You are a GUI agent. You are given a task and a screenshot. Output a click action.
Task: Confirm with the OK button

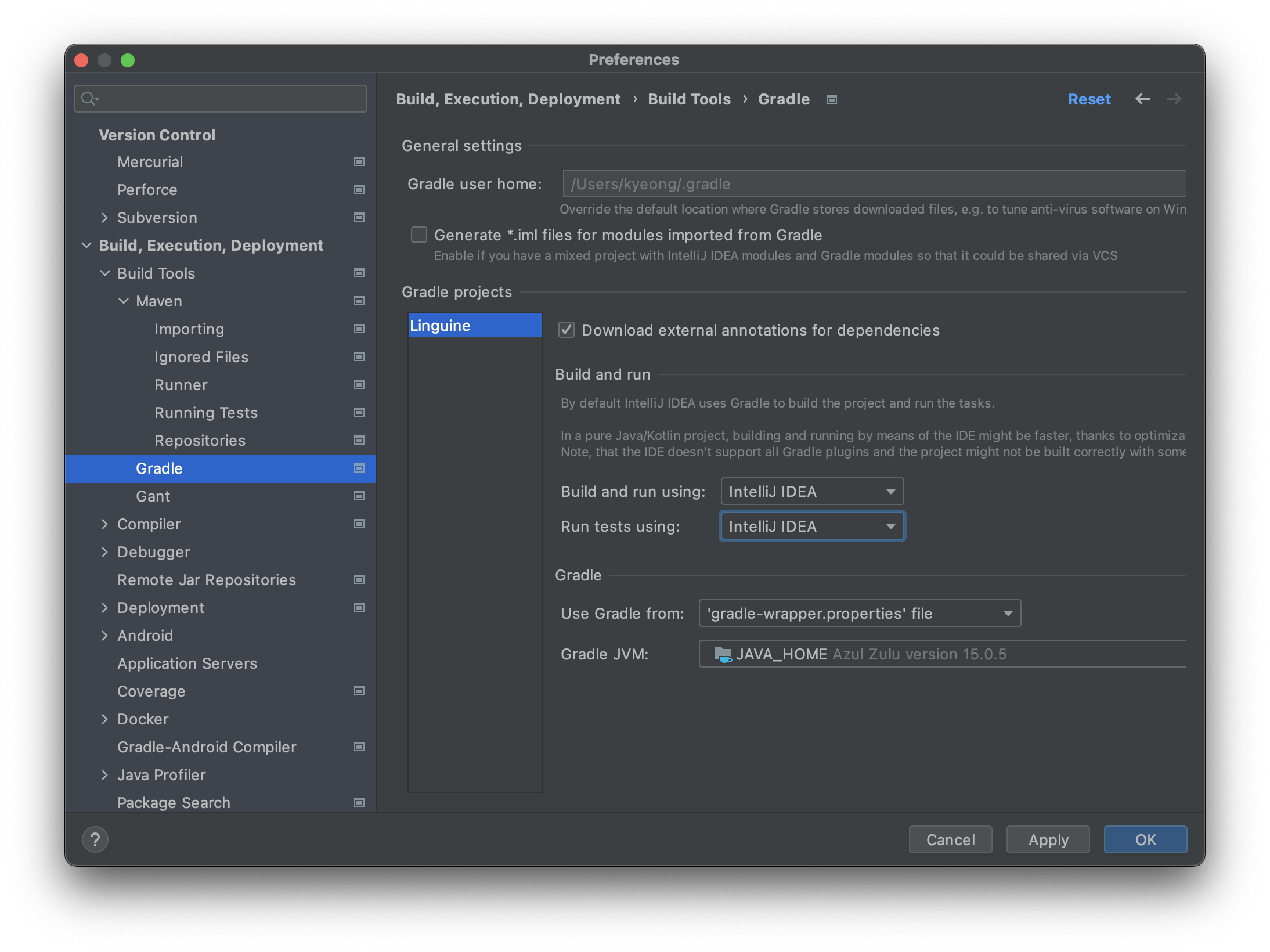(1145, 839)
